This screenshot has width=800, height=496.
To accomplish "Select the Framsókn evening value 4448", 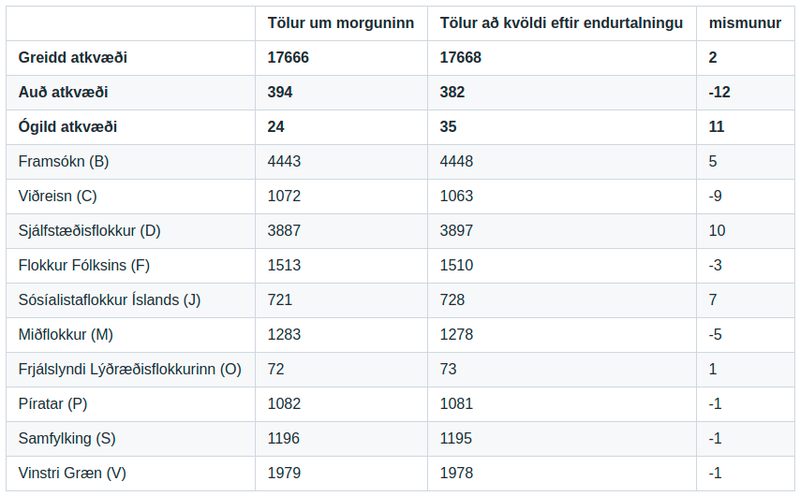I will pyautogui.click(x=457, y=161).
